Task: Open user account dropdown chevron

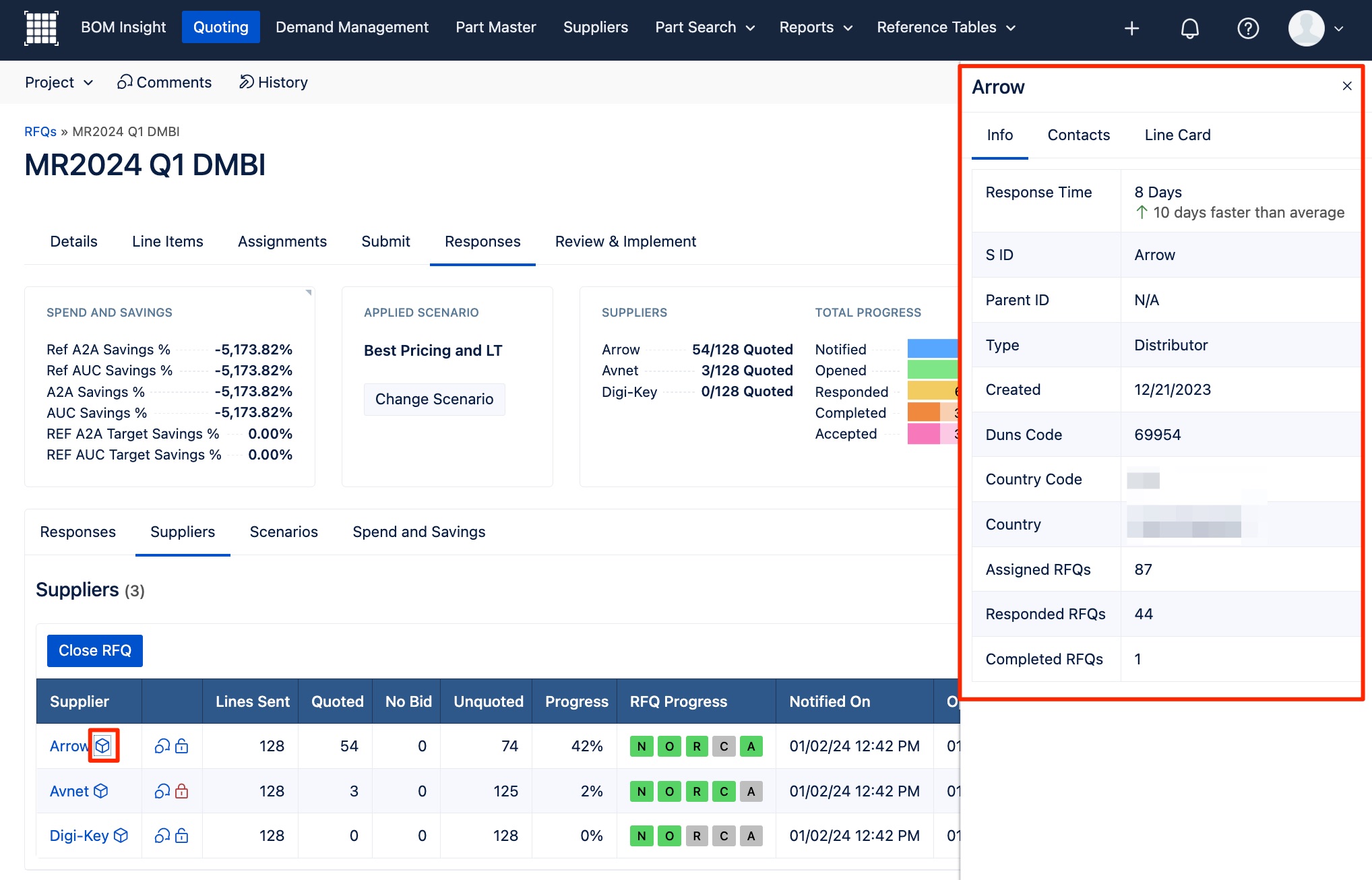Action: [x=1338, y=28]
